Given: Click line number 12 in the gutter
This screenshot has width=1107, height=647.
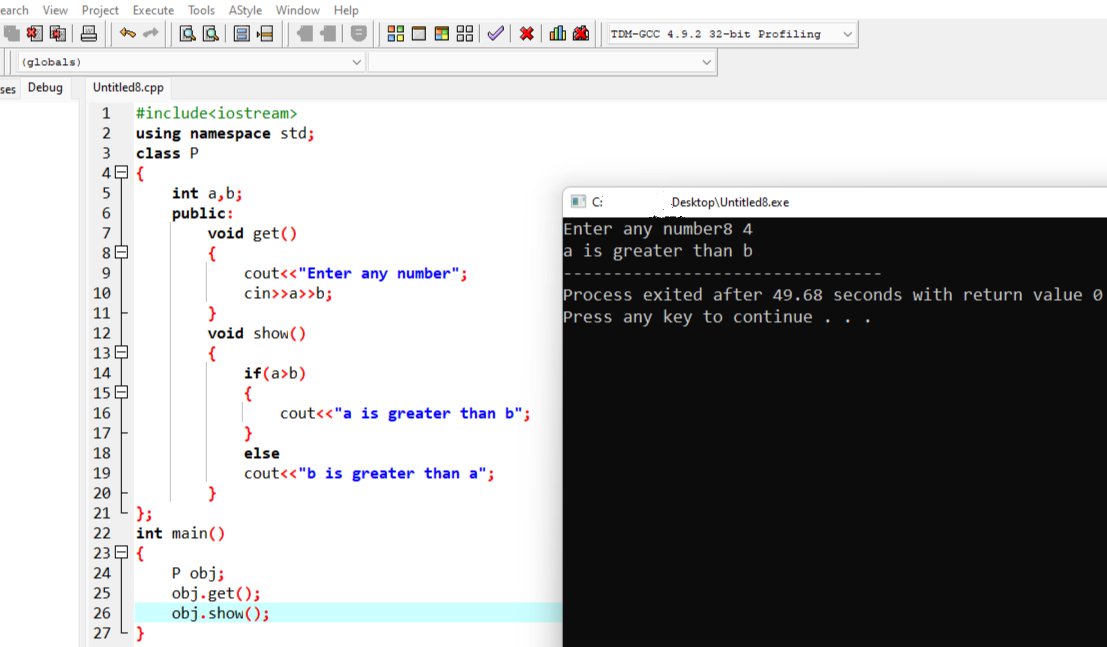Looking at the screenshot, I should point(102,333).
